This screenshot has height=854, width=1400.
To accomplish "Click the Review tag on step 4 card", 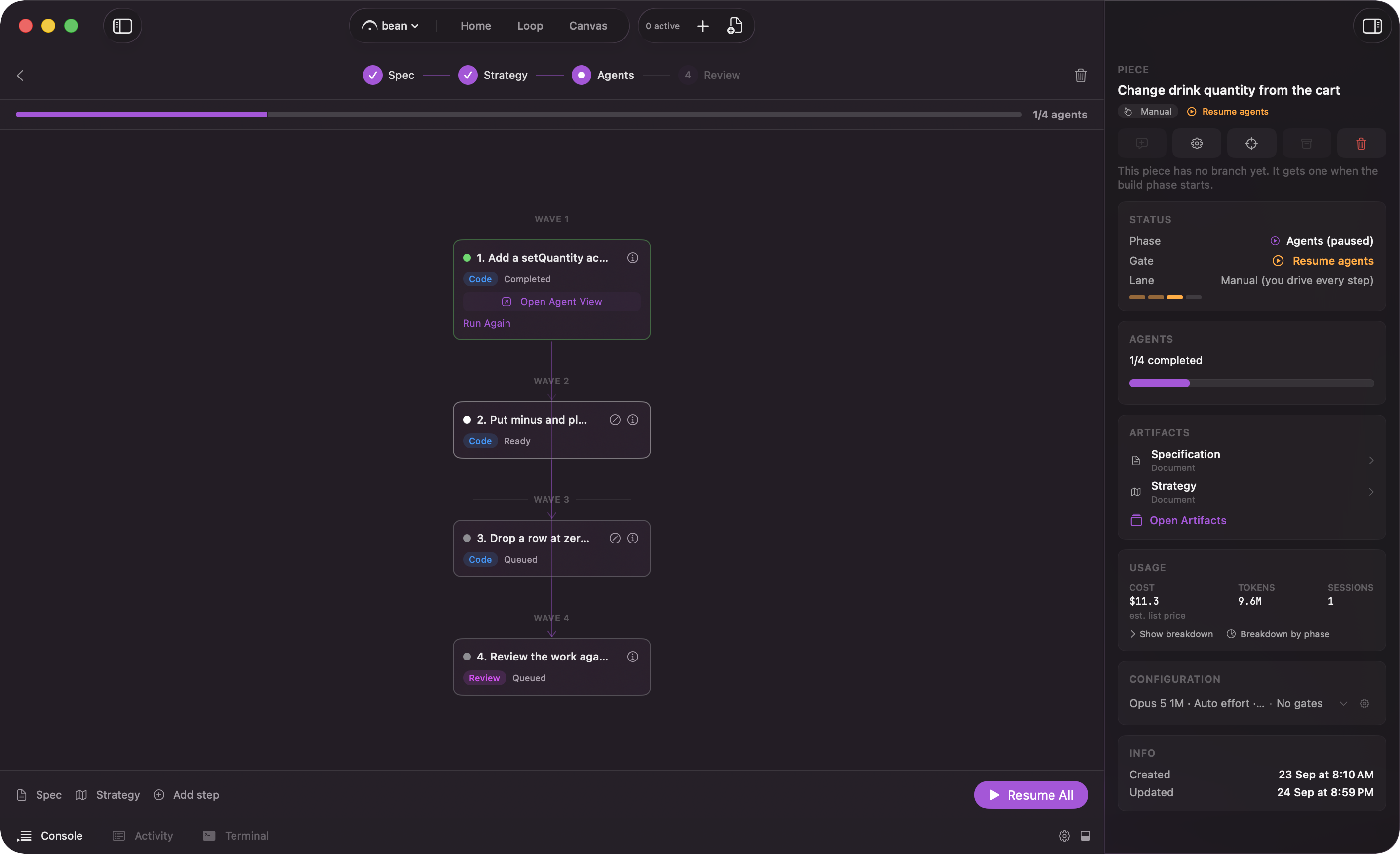I will pos(484,677).
